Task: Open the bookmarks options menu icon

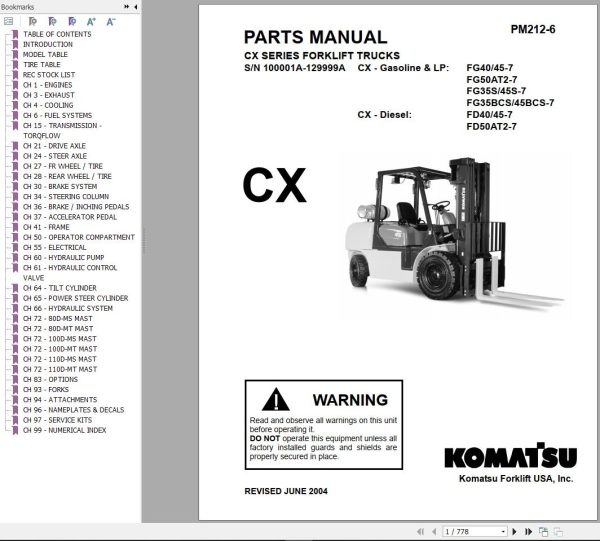Action: pyautogui.click(x=8, y=21)
